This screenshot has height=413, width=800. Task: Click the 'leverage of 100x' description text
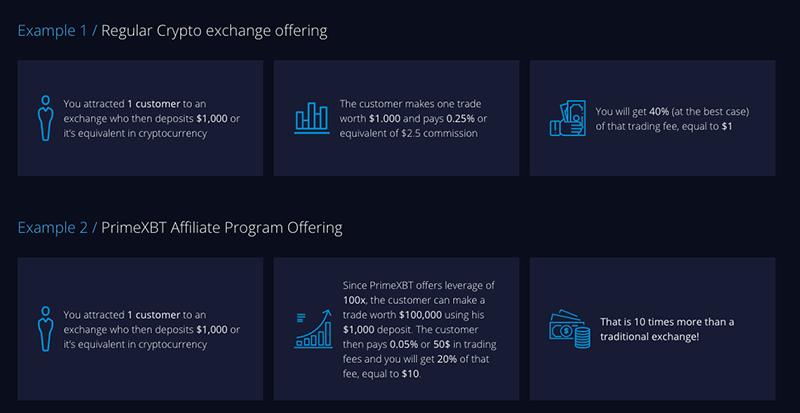point(419,291)
